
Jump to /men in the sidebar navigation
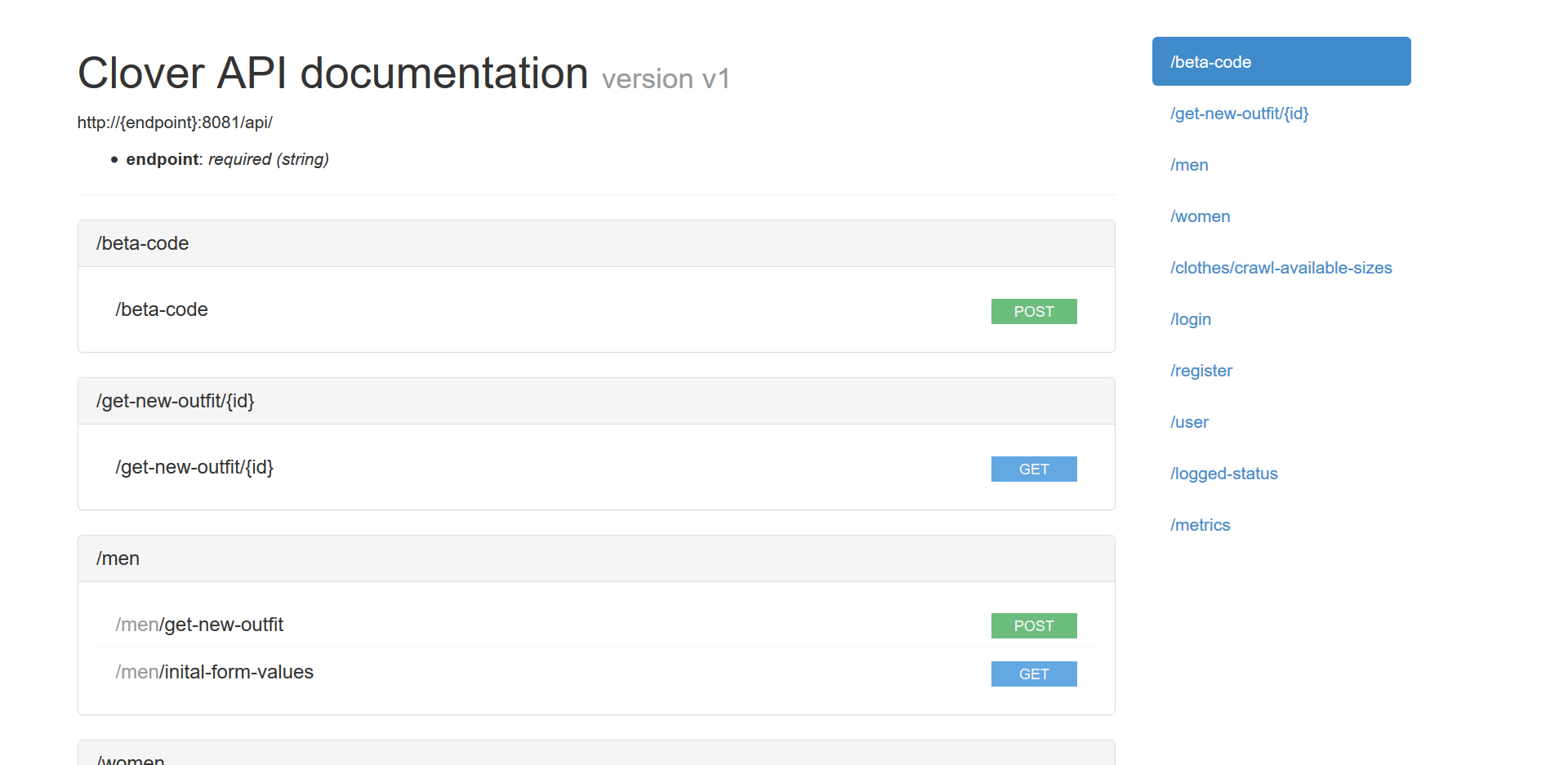1189,165
